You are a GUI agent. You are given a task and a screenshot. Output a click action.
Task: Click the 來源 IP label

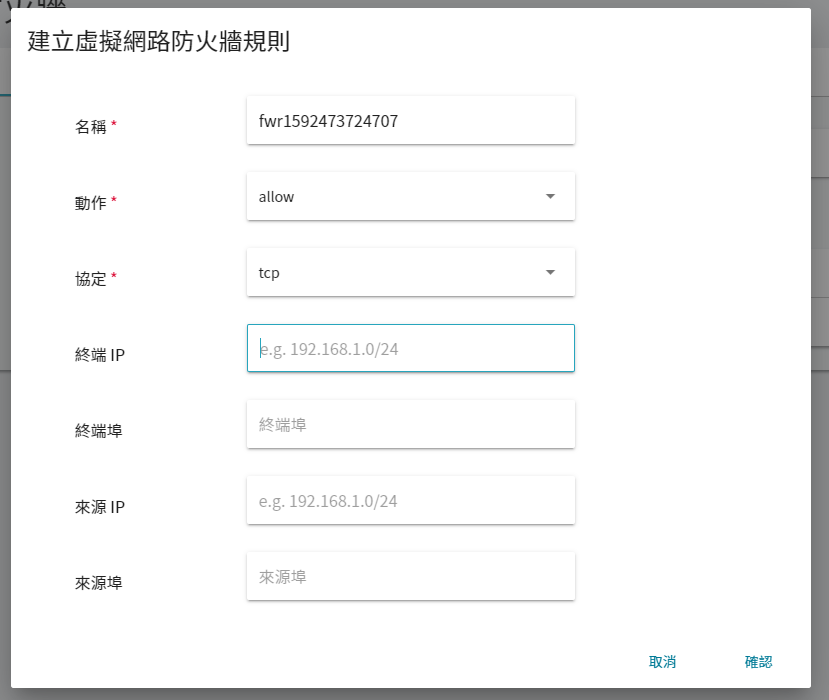tap(100, 507)
